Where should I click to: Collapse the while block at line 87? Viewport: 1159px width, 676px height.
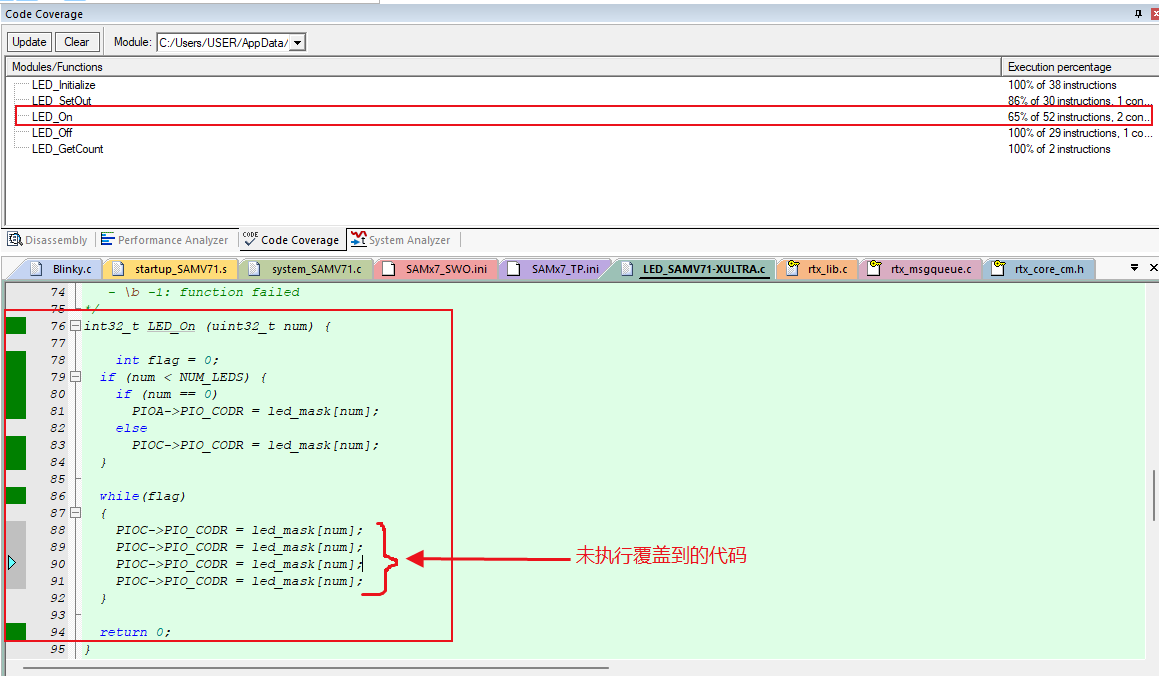click(x=75, y=513)
